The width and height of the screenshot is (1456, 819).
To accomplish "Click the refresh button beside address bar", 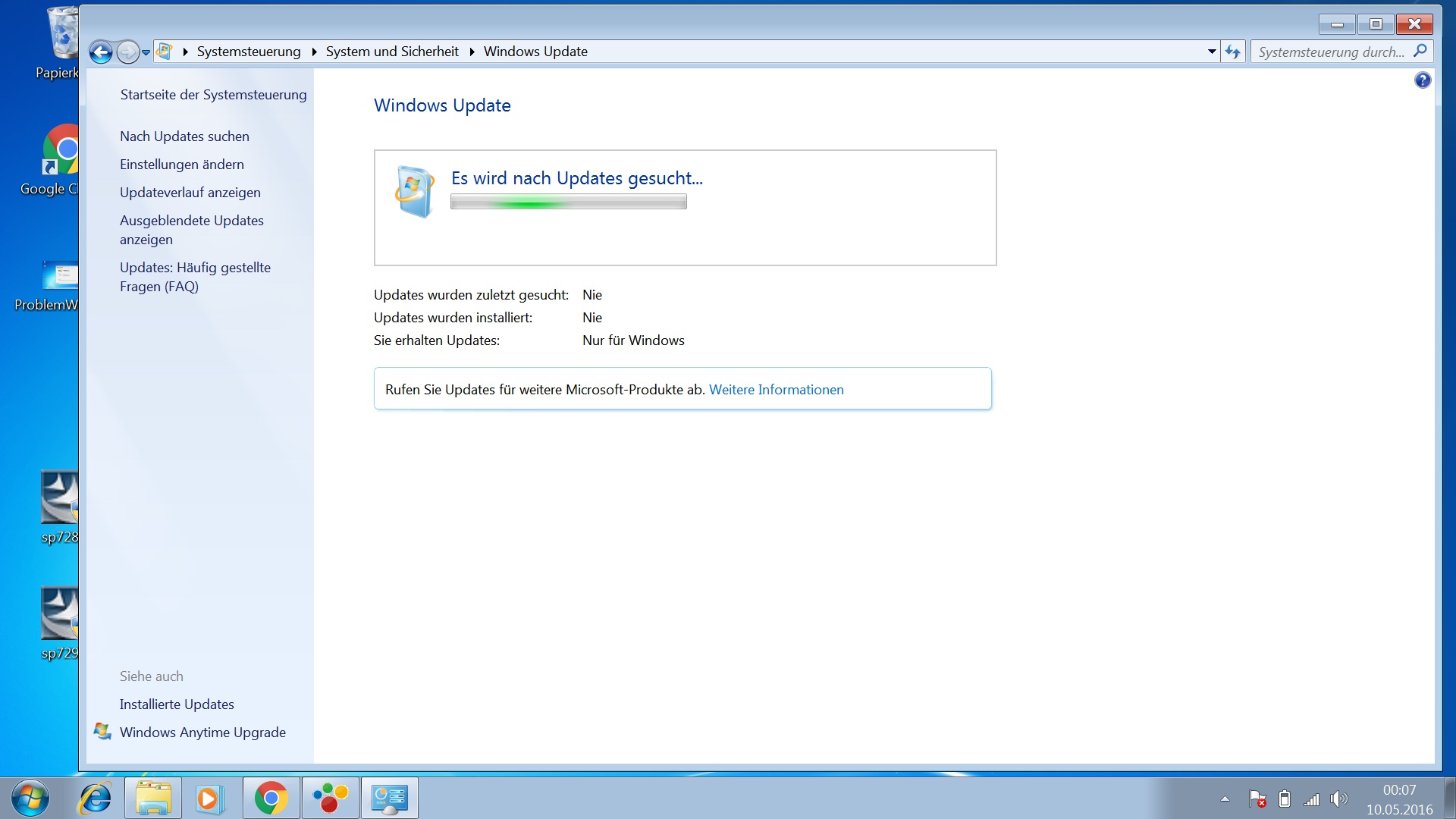I will point(1233,52).
